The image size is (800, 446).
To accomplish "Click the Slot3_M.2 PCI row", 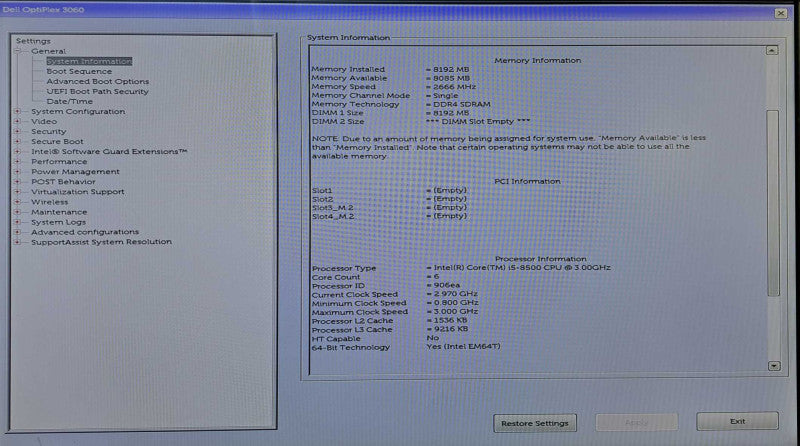I will point(389,207).
